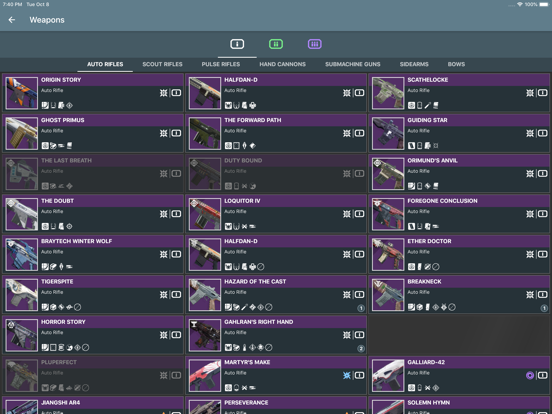This screenshot has width=552, height=414.
Task: Select The Last Breath weapon name
Action: [66, 161]
